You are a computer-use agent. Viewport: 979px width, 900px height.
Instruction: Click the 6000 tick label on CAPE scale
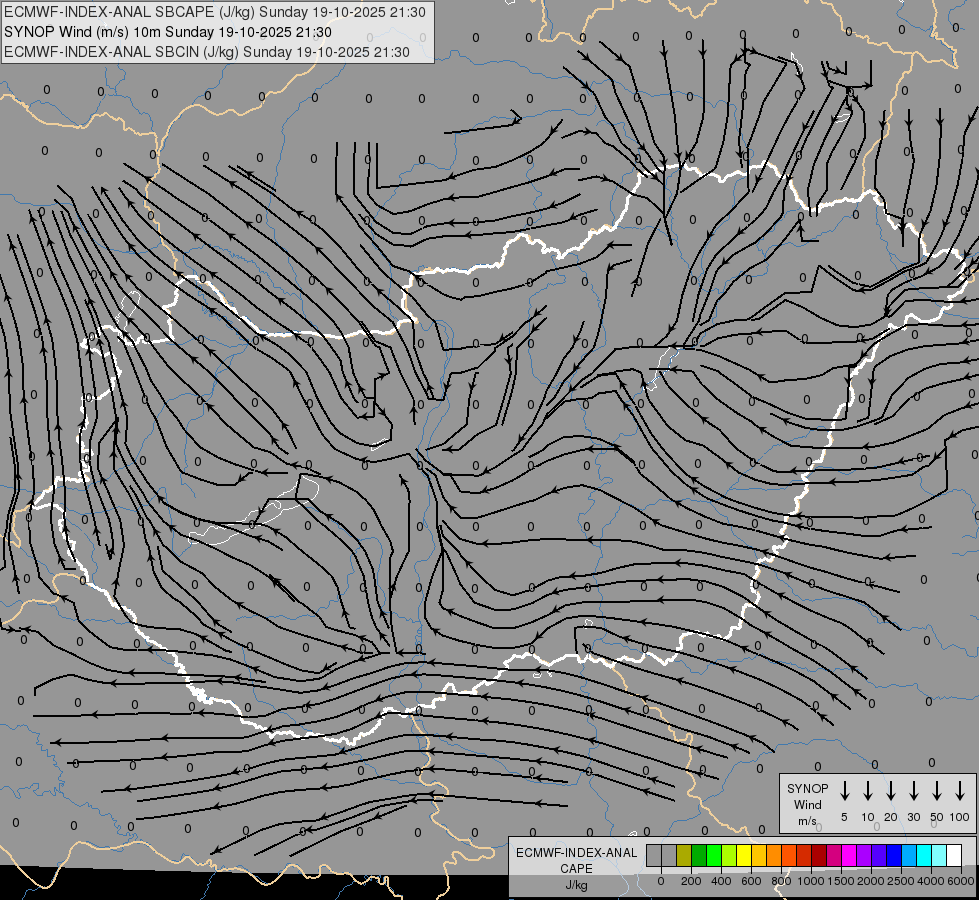click(961, 881)
